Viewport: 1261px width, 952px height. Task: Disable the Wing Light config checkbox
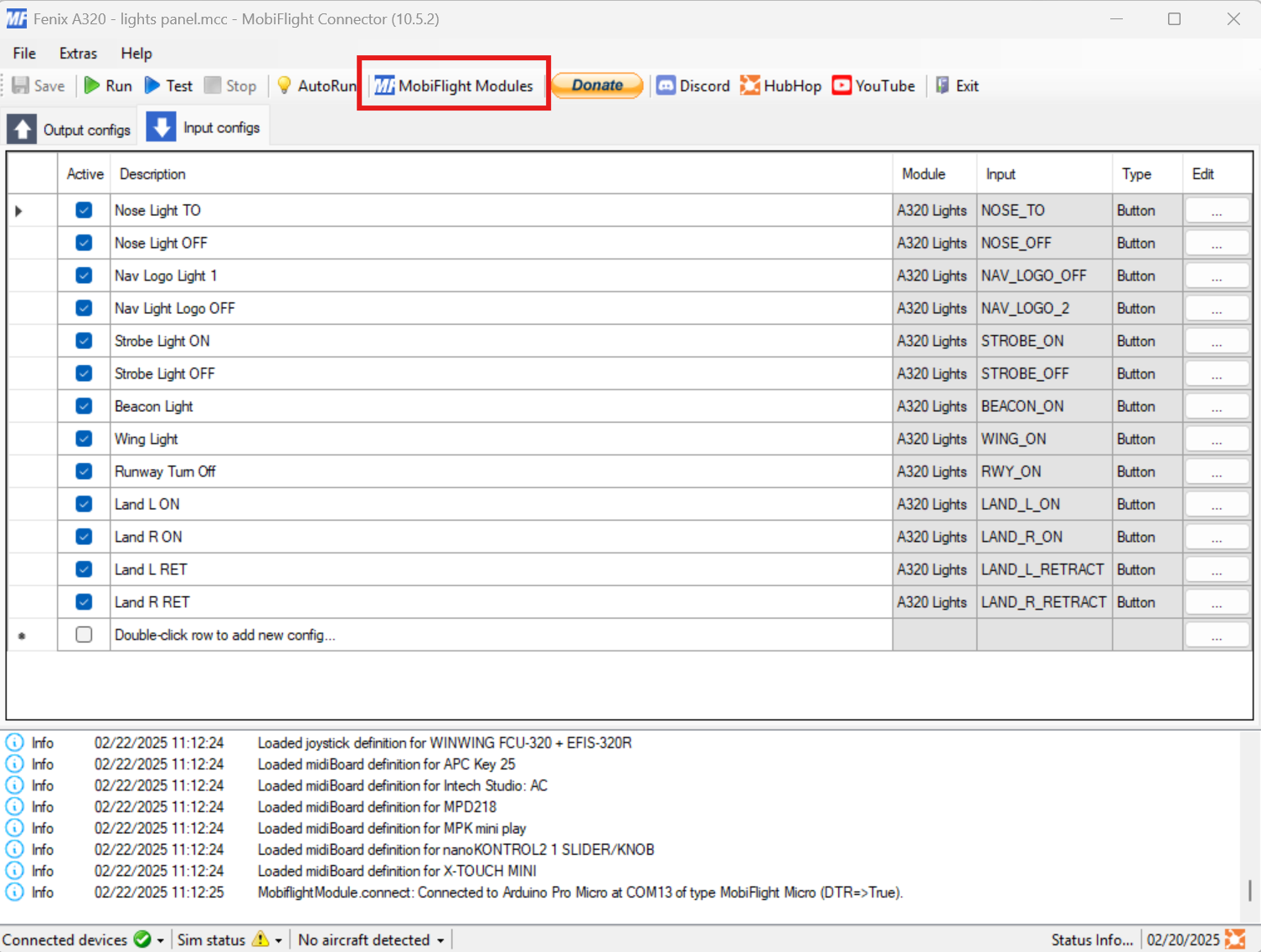84,439
